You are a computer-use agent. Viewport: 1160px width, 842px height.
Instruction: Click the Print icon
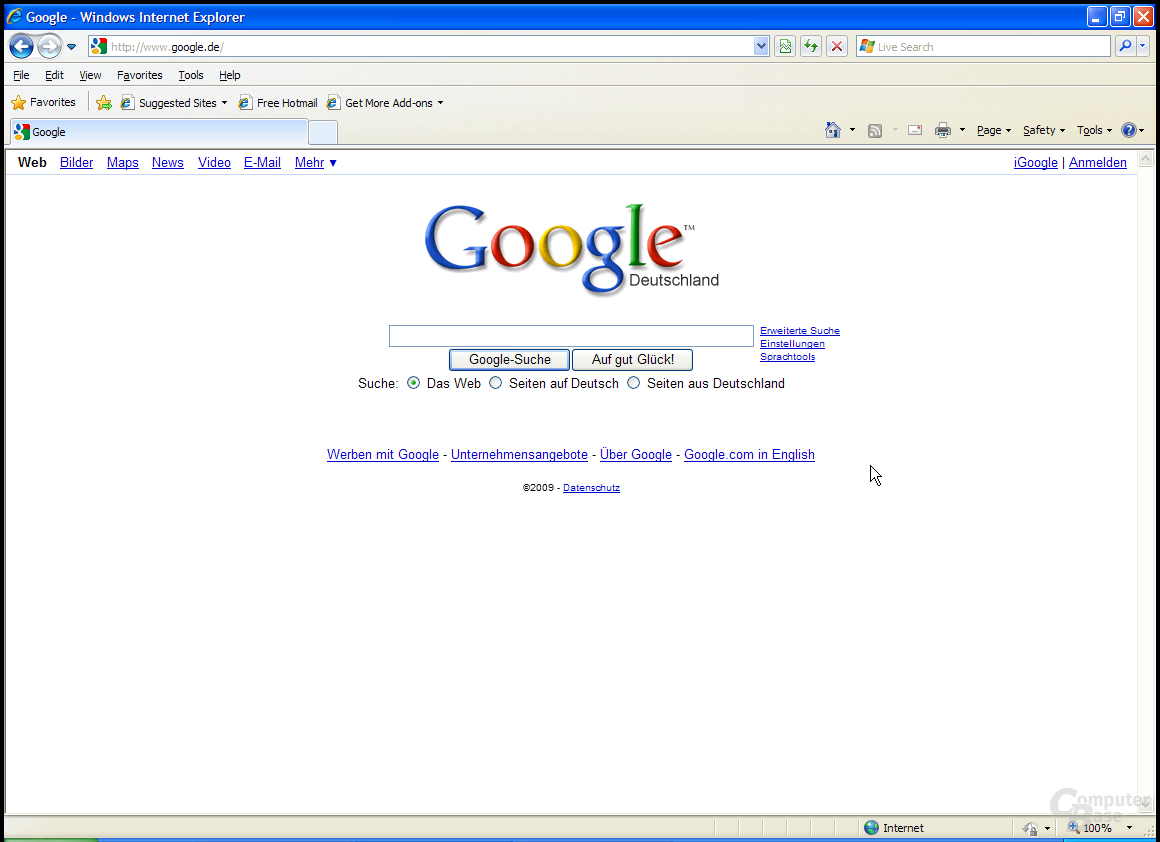[x=942, y=130]
